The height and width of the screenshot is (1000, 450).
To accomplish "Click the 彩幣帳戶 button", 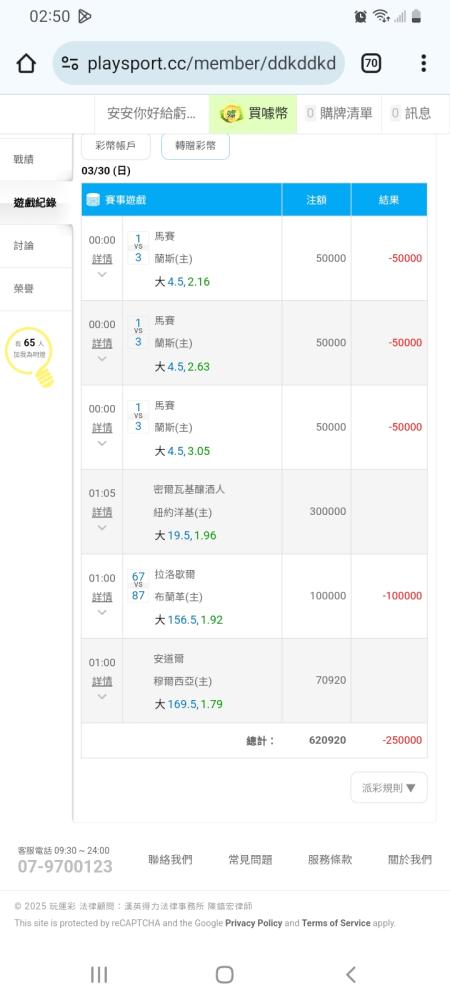I will click(x=116, y=145).
